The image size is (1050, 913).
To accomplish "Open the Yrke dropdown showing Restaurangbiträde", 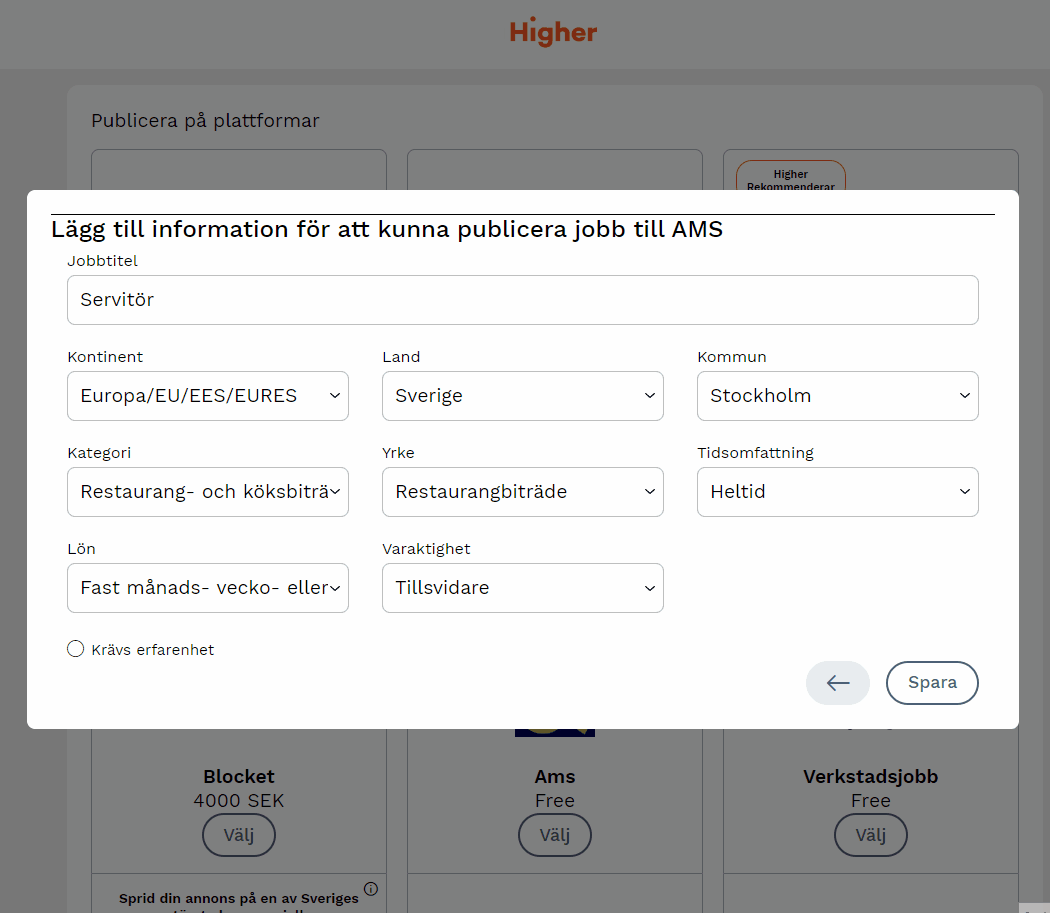I will click(x=523, y=492).
